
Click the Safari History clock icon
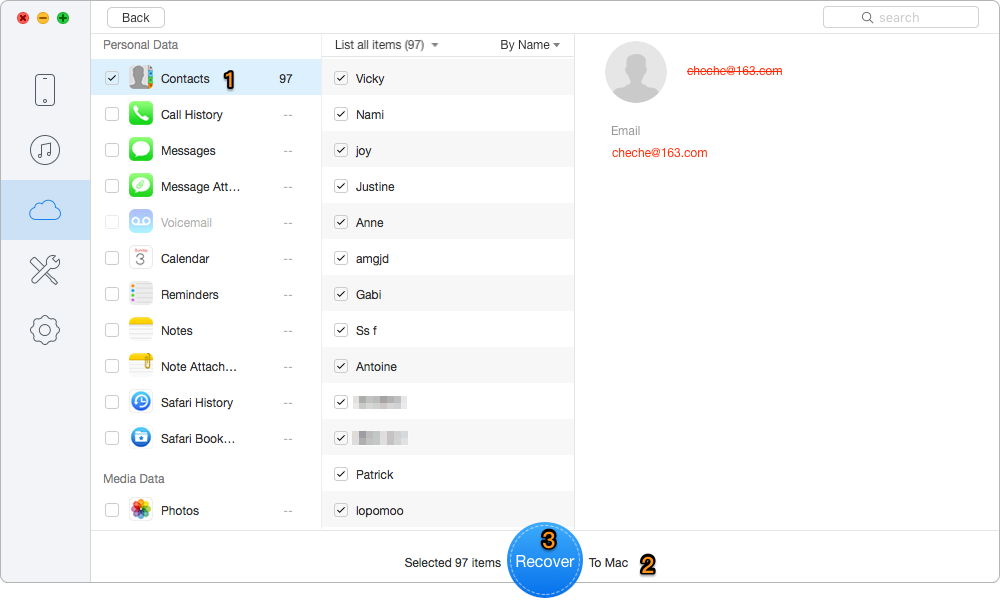(x=141, y=401)
